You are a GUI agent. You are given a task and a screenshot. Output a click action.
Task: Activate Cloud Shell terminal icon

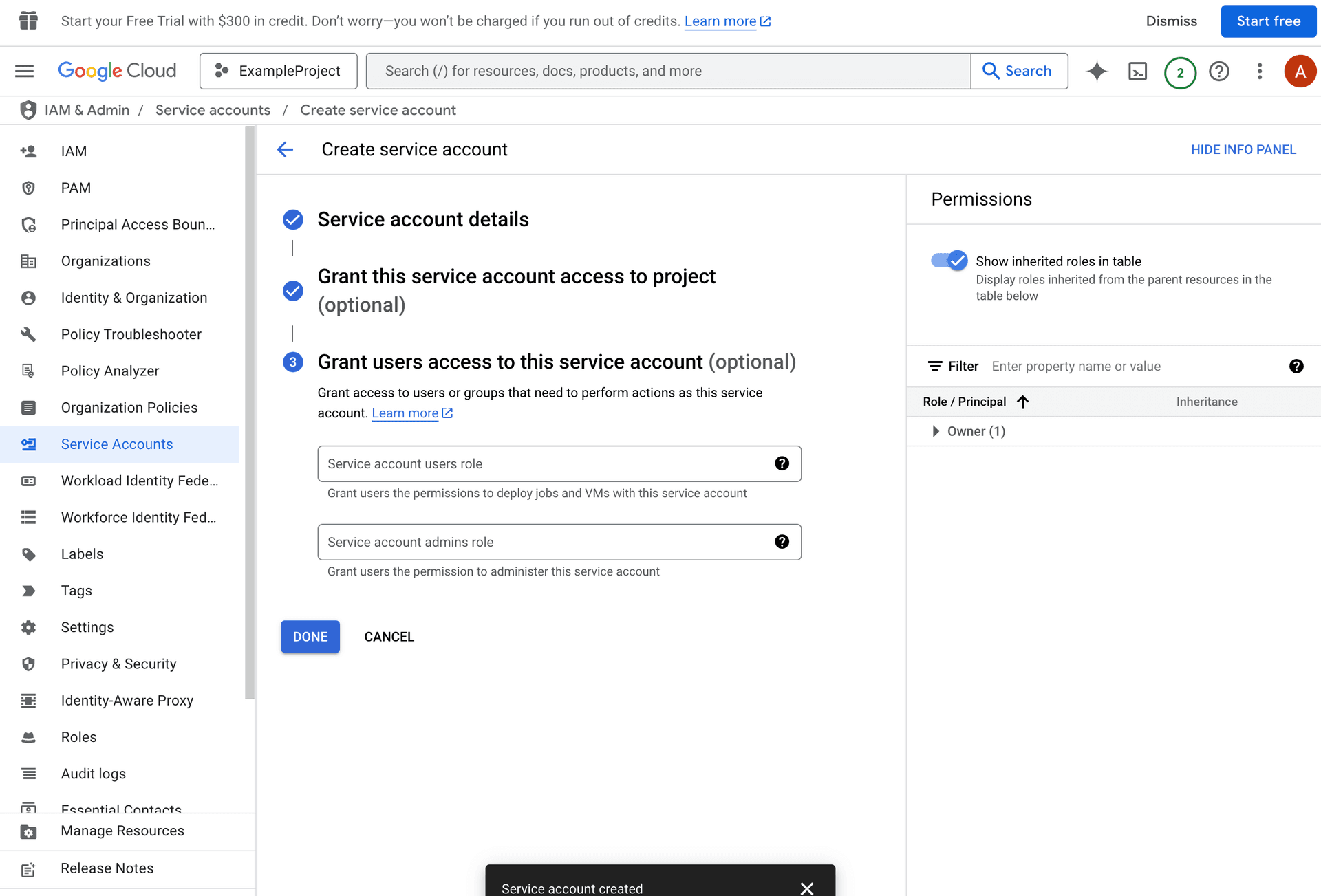point(1138,71)
